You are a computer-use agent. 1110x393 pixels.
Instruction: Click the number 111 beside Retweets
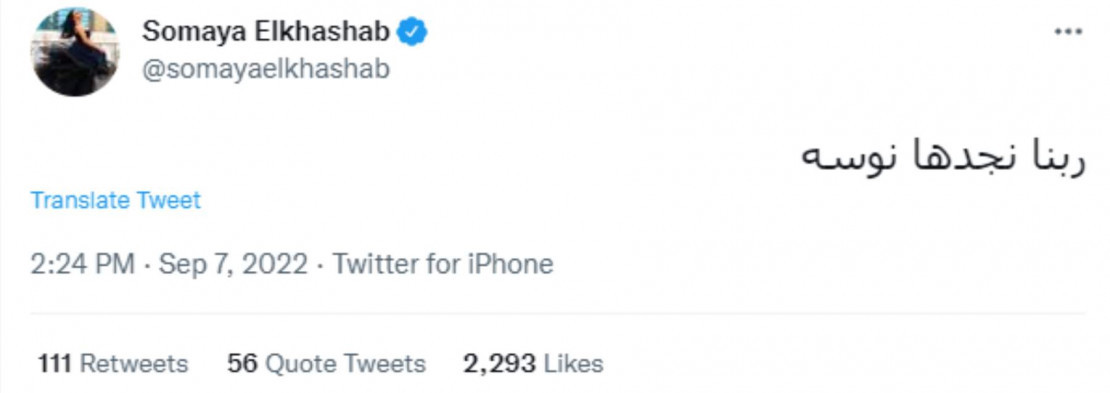pos(55,364)
